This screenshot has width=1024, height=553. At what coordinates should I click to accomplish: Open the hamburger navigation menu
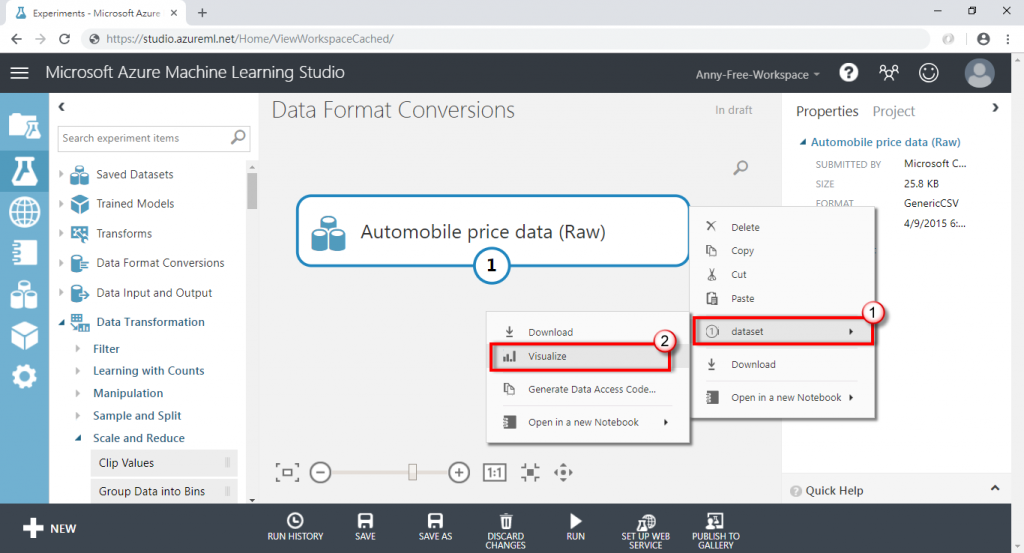[x=20, y=73]
